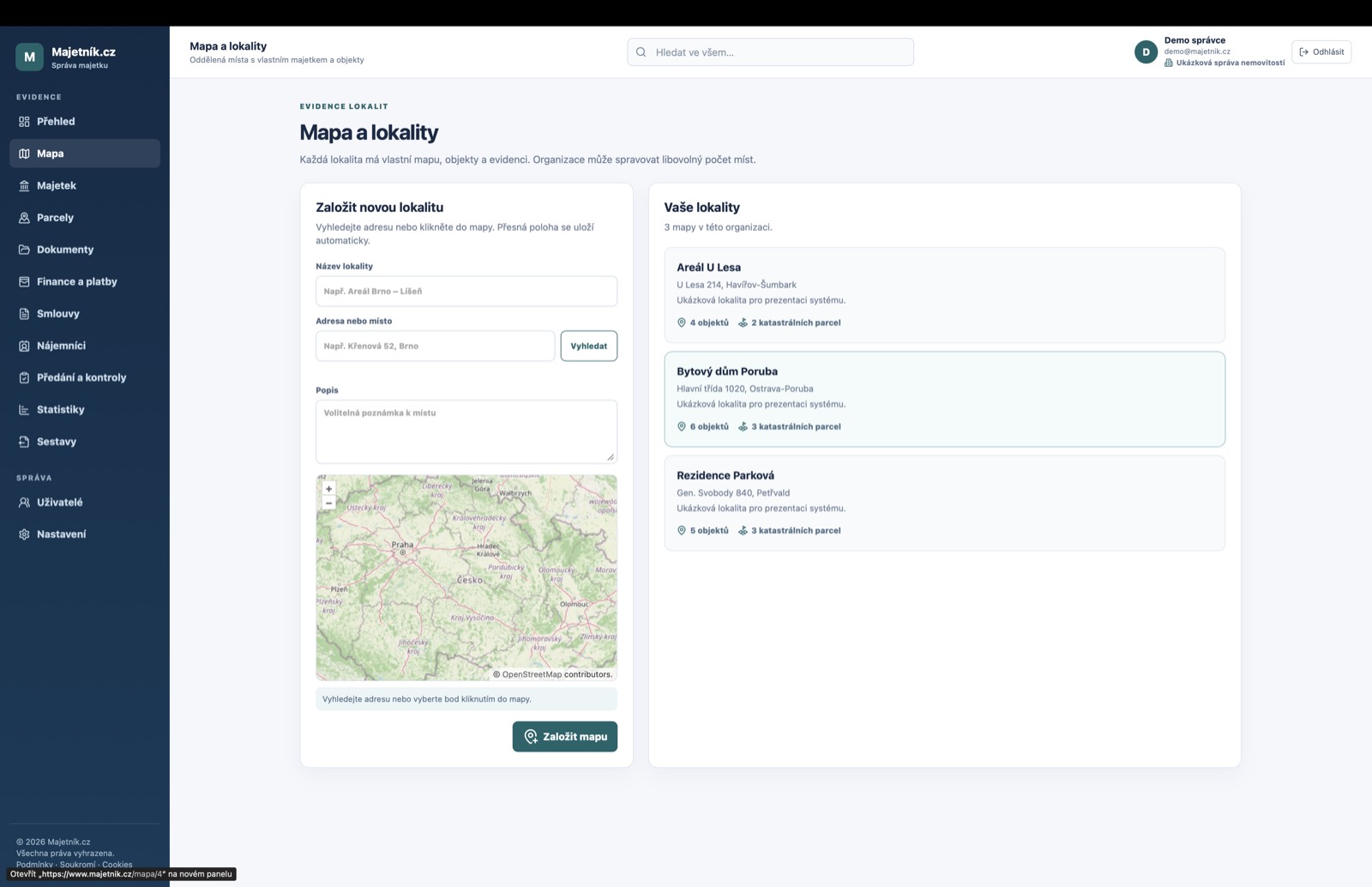The height and width of the screenshot is (887, 1372).
Task: Go to Smlouvy section
Action: [85, 314]
